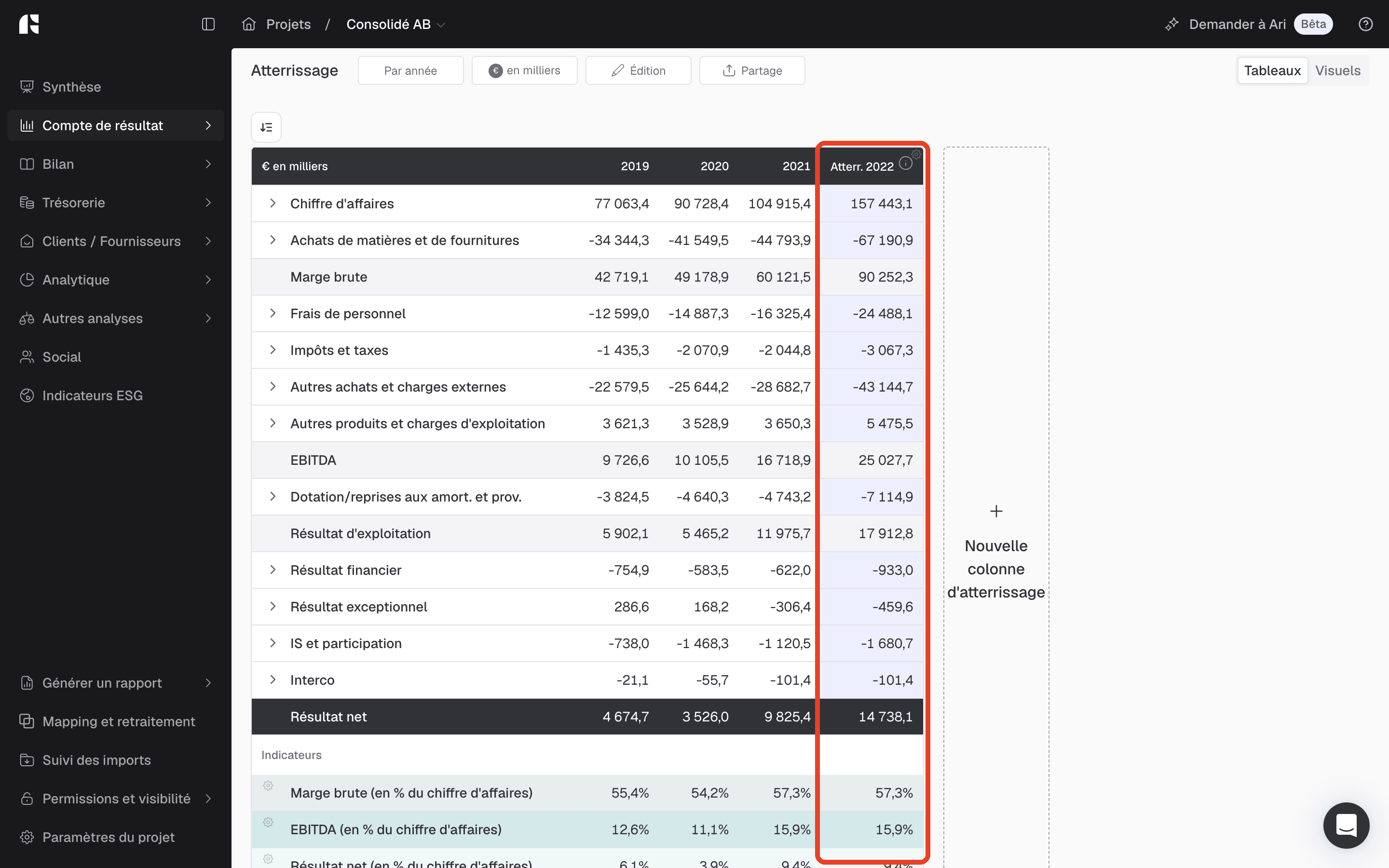Expand the Interco row
This screenshot has width=1389, height=868.
coord(272,680)
